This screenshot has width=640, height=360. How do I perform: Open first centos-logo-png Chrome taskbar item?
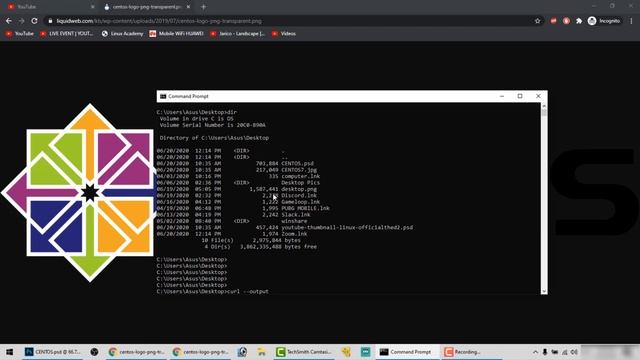136,352
